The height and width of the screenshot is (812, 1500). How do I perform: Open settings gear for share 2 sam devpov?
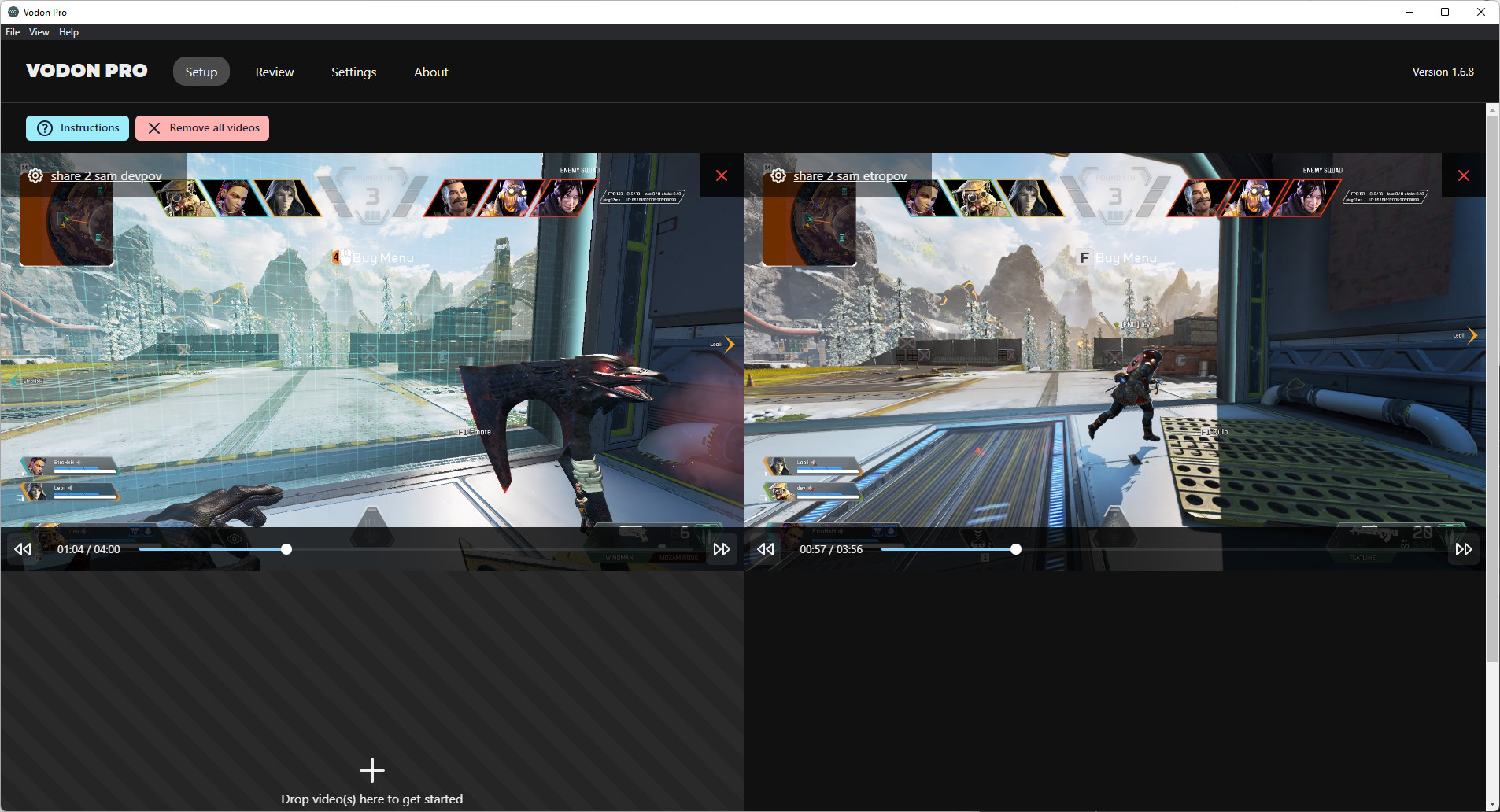click(35, 175)
